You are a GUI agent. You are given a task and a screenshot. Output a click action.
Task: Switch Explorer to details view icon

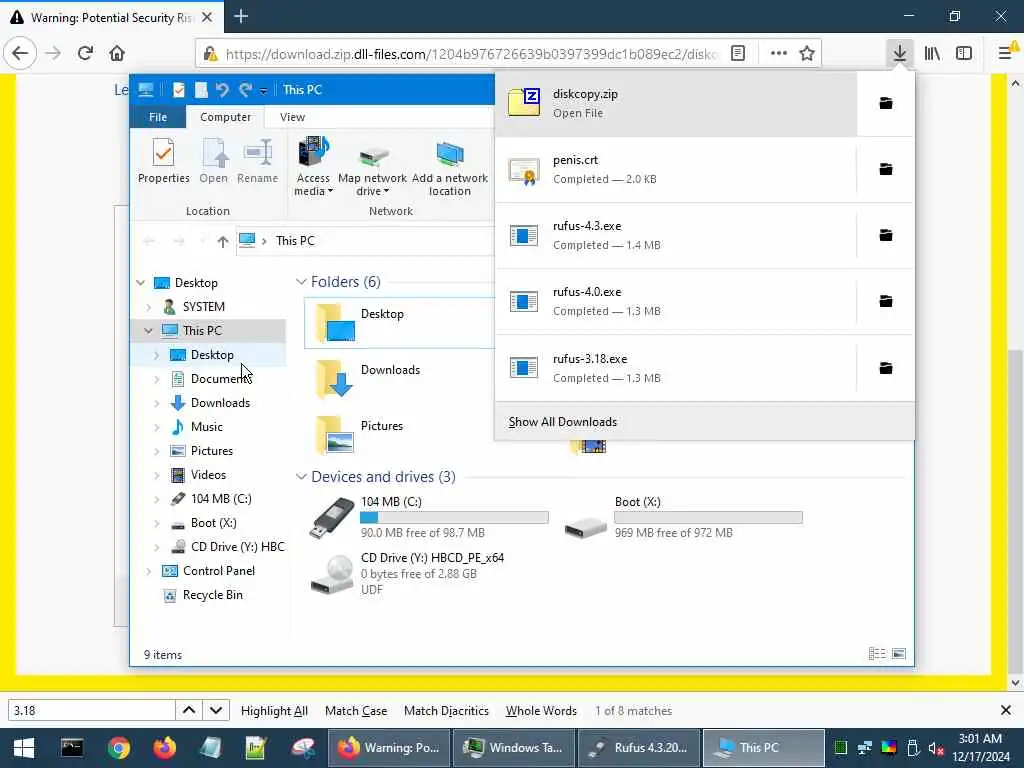point(877,654)
